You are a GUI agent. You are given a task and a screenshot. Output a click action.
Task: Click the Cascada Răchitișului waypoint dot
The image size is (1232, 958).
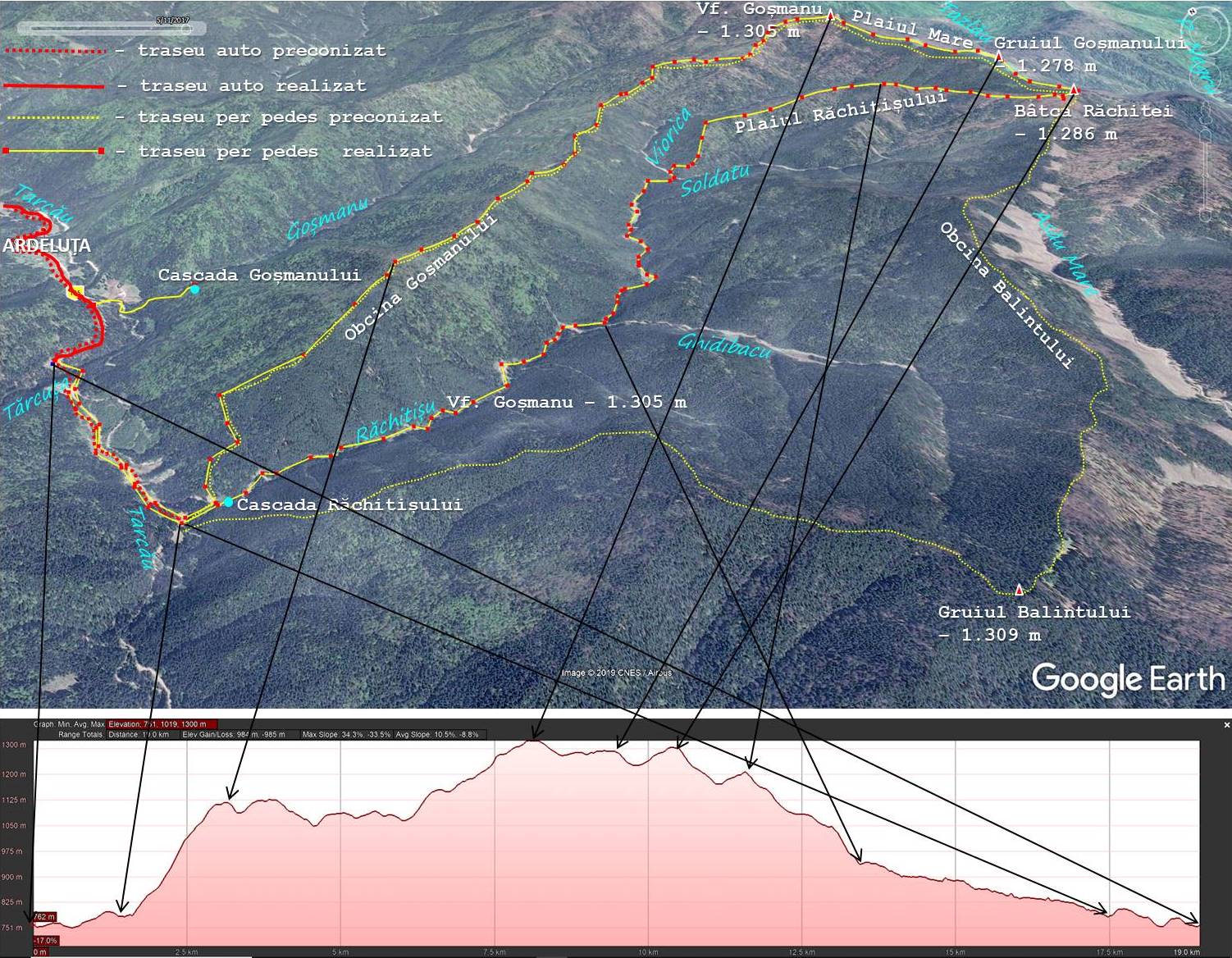coord(228,502)
